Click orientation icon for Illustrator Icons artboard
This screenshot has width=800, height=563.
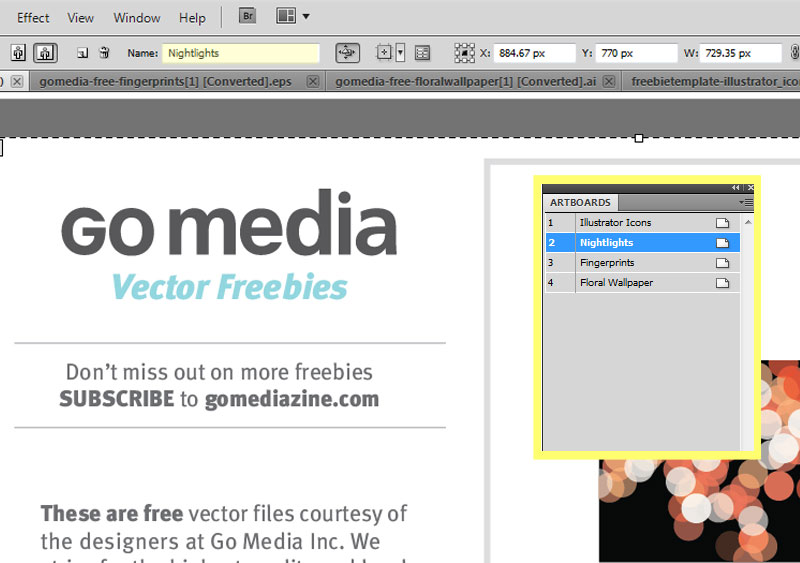click(x=722, y=223)
